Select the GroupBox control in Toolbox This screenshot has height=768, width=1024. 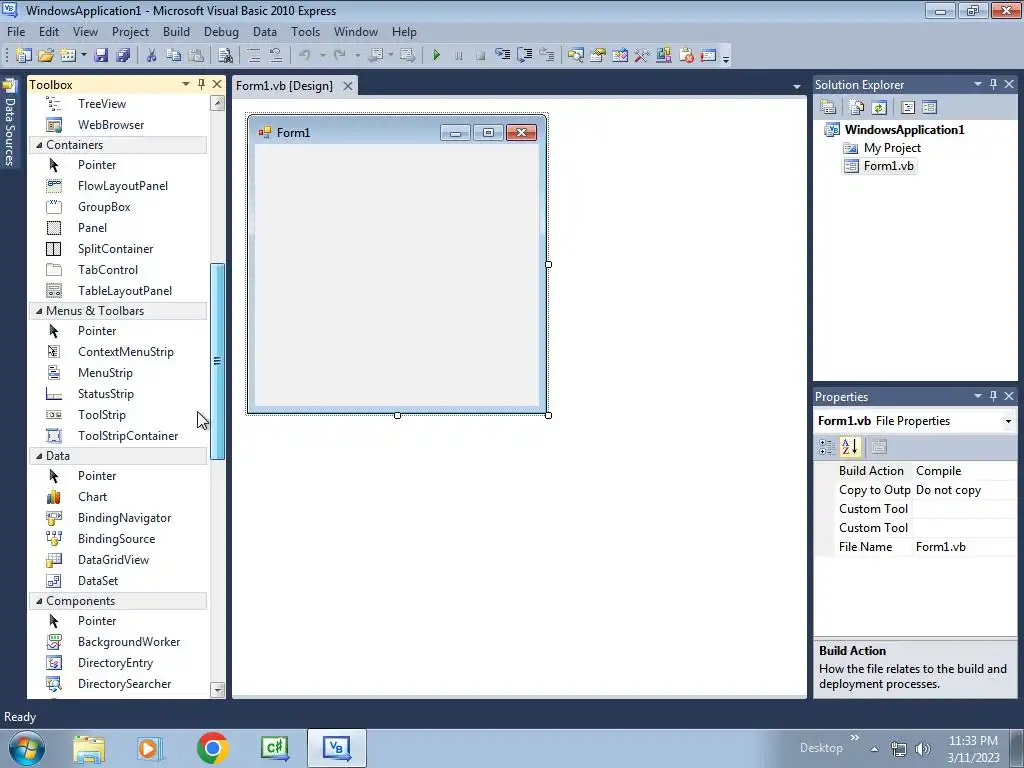(x=118, y=207)
